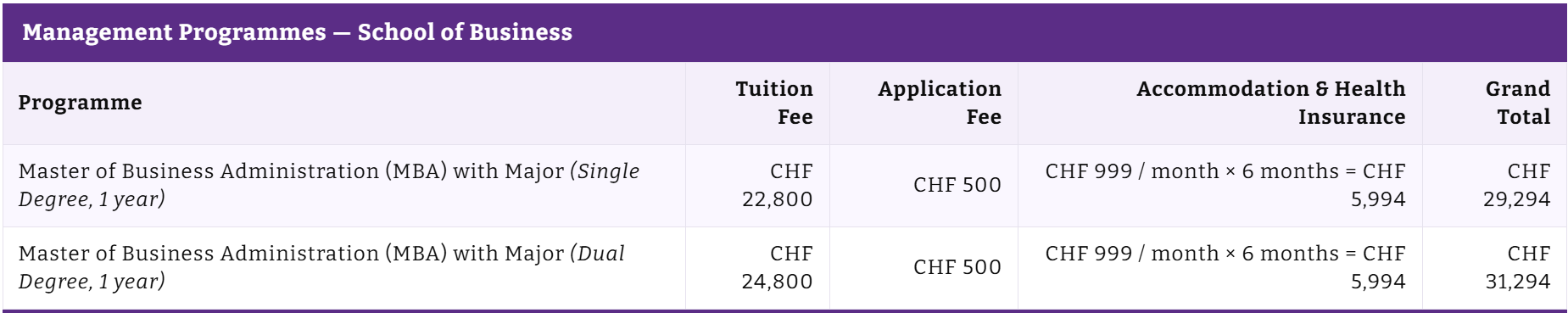
Task: Click the Management Programmes table title
Action: (x=297, y=32)
